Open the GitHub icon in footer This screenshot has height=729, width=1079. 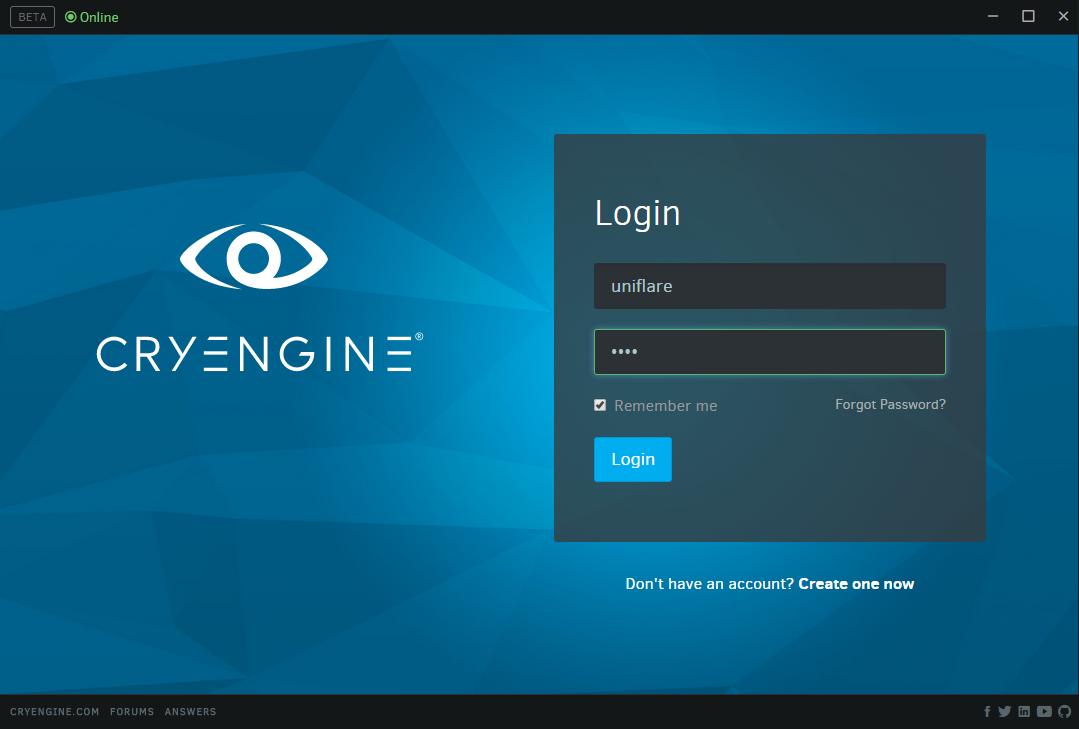1065,712
